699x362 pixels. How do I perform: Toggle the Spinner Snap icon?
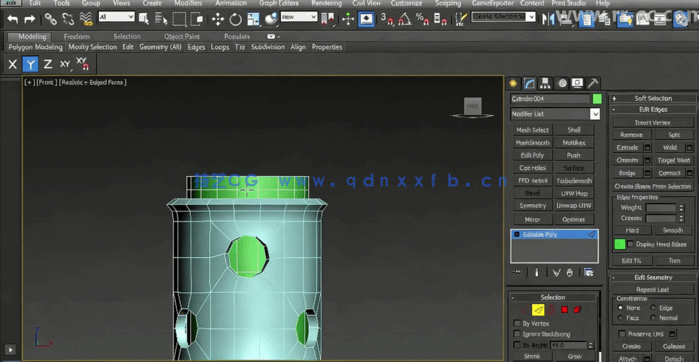pos(440,19)
